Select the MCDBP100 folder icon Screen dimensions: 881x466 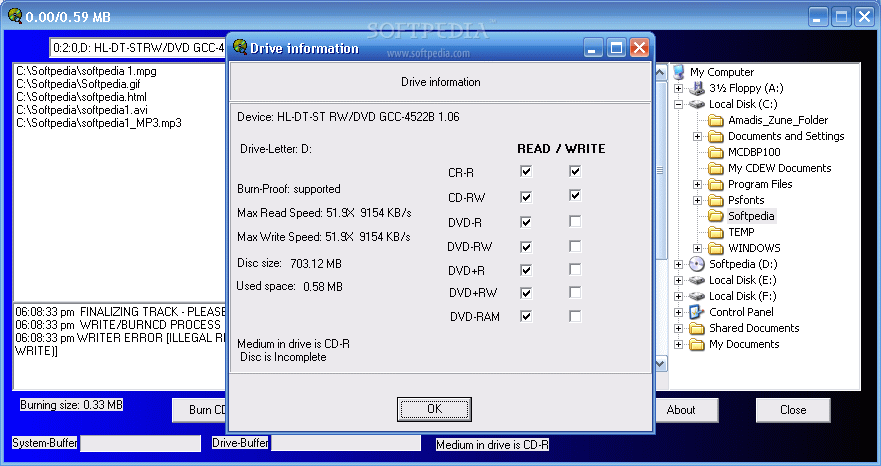715,152
